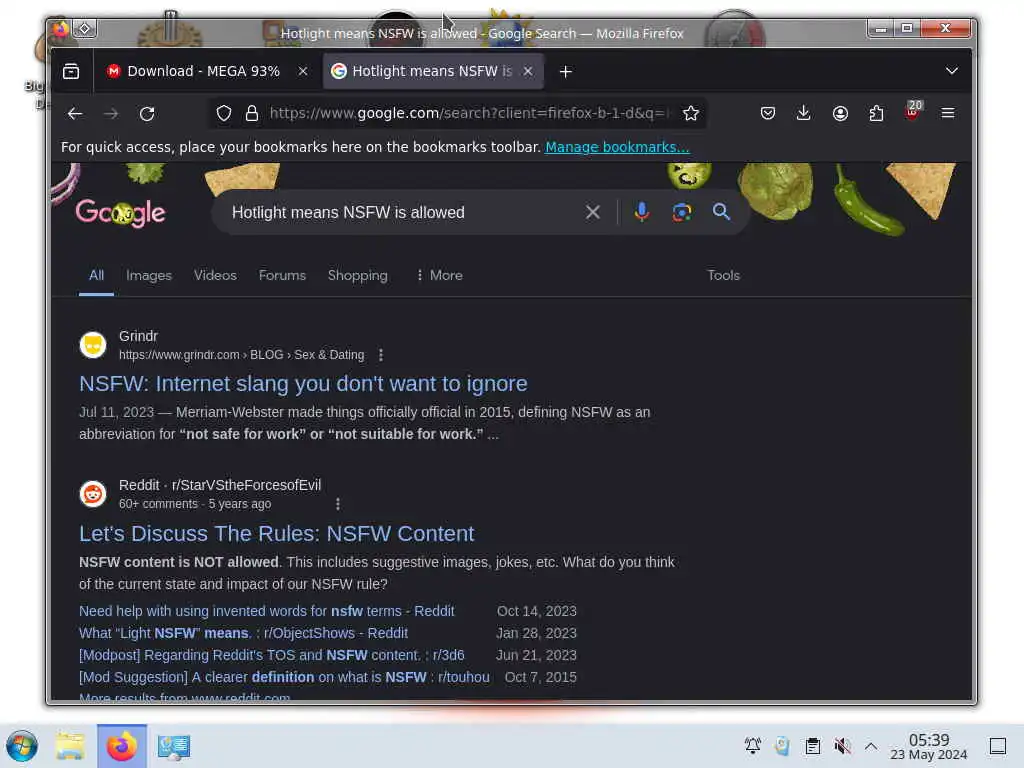Viewport: 1024px width, 768px height.
Task: Open the file manager in taskbar
Action: click(70, 746)
